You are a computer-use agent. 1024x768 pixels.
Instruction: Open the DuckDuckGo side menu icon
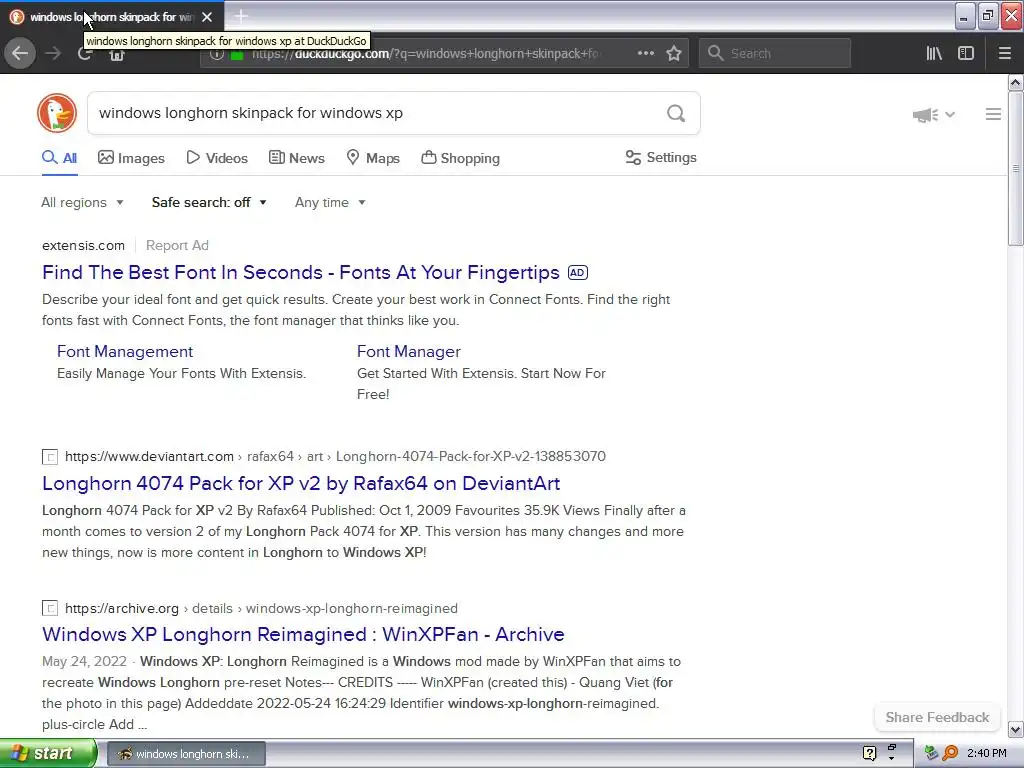click(993, 114)
